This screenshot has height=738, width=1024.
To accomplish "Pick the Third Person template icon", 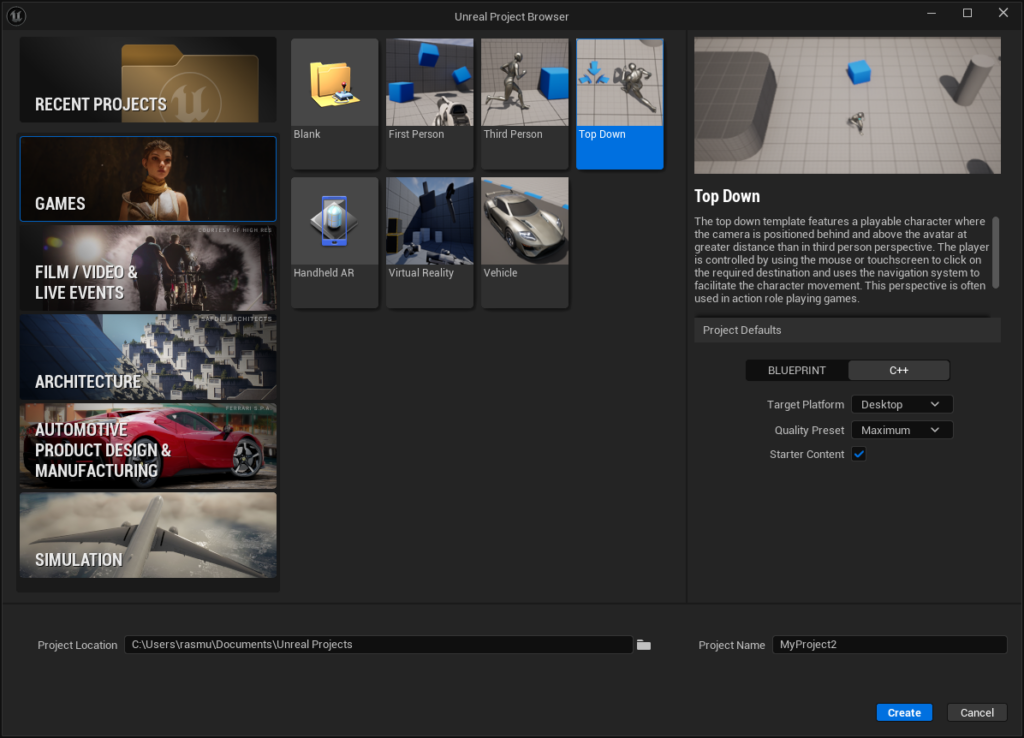I will click(x=525, y=83).
